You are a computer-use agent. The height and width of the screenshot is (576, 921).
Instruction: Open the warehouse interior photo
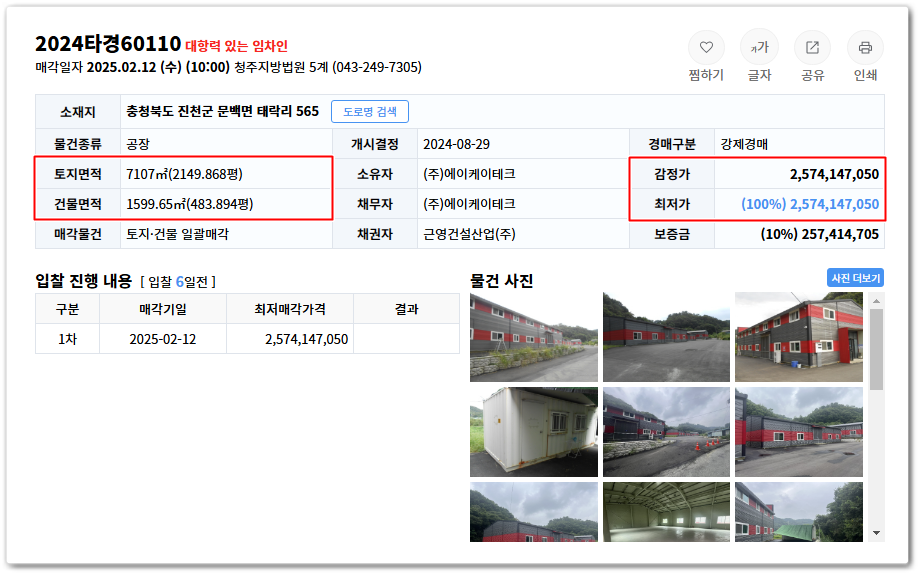click(x=666, y=511)
